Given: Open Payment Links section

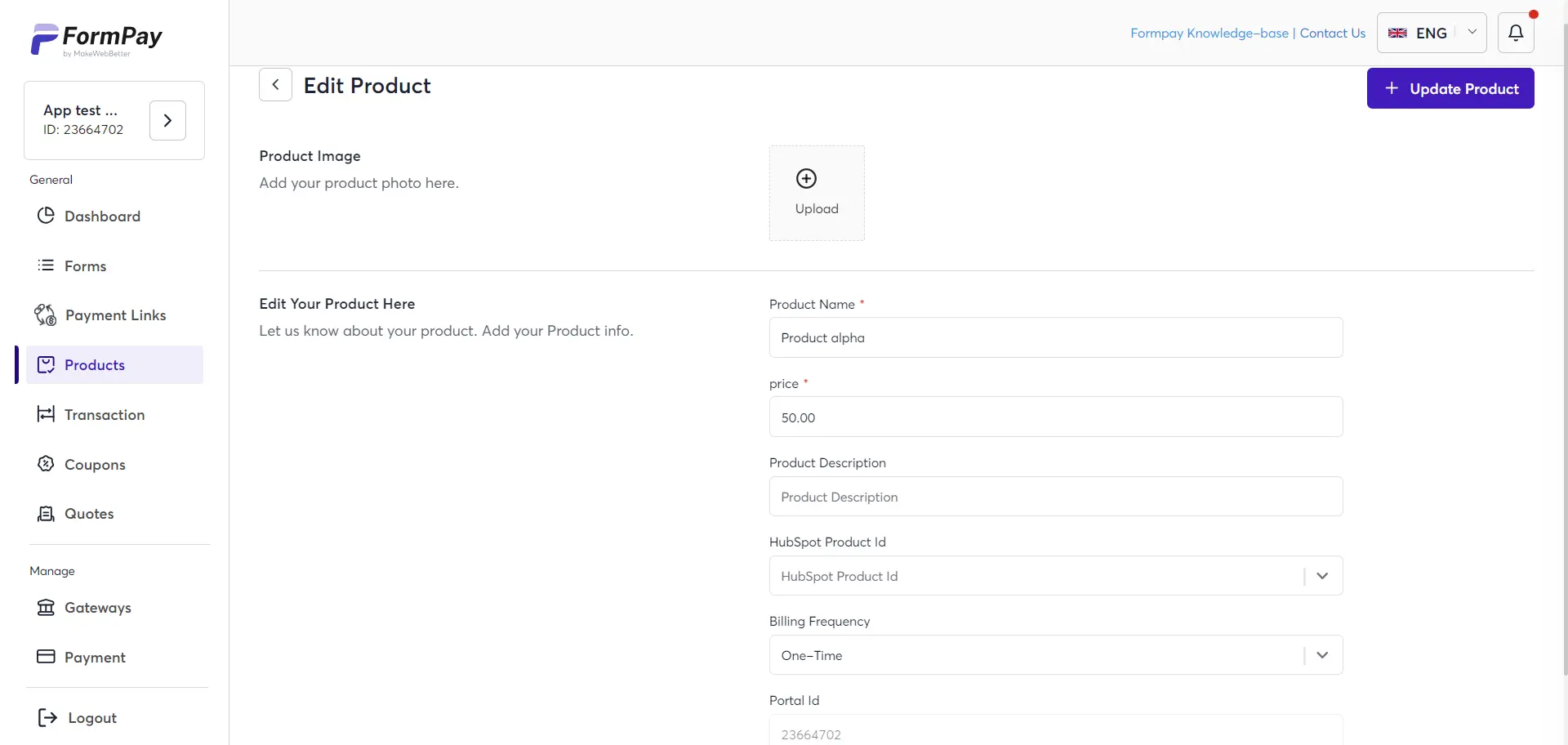Looking at the screenshot, I should point(44,315).
